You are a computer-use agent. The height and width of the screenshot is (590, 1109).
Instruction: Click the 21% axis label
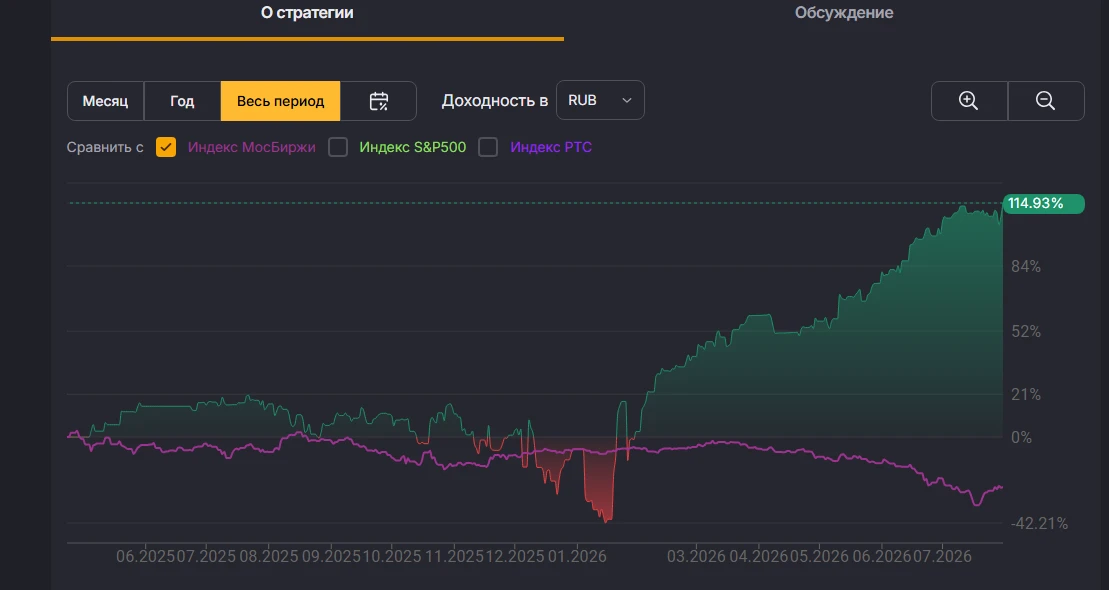1026,395
